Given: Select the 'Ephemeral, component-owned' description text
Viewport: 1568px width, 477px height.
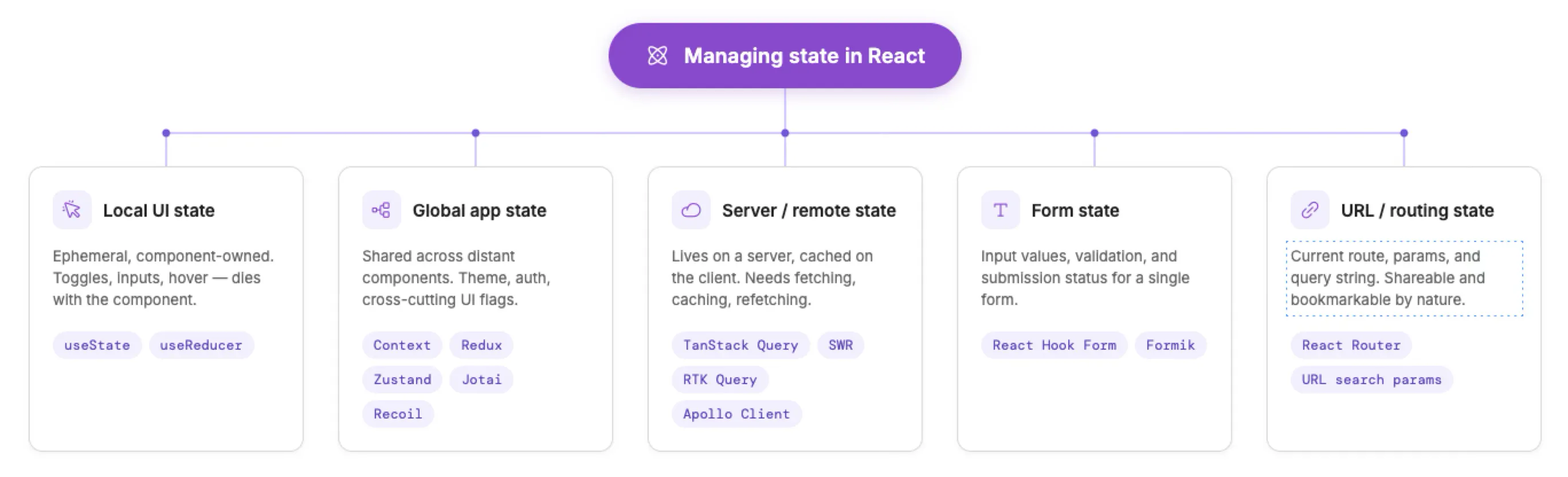Looking at the screenshot, I should (163, 278).
